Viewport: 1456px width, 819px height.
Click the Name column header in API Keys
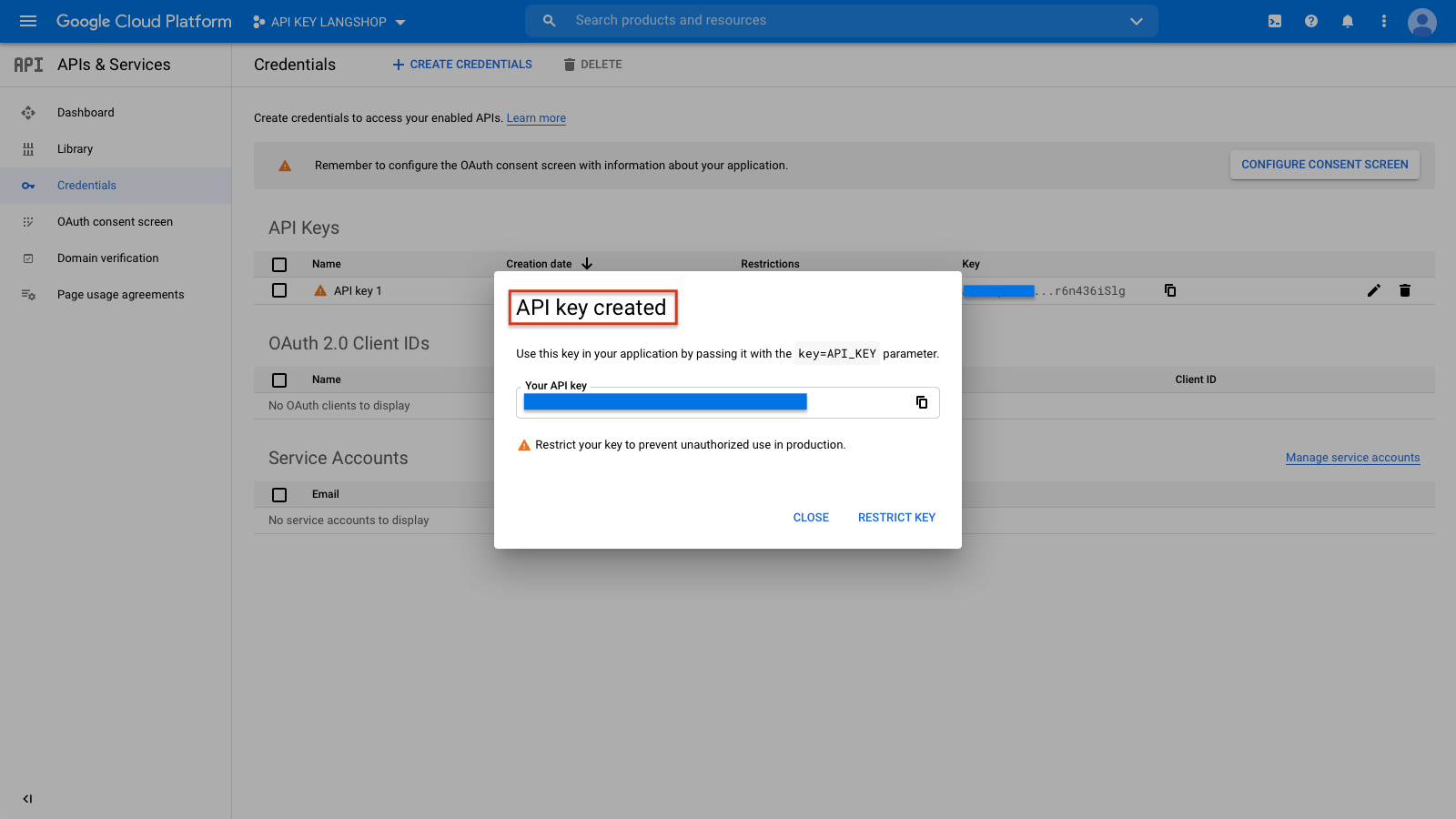[x=327, y=264]
